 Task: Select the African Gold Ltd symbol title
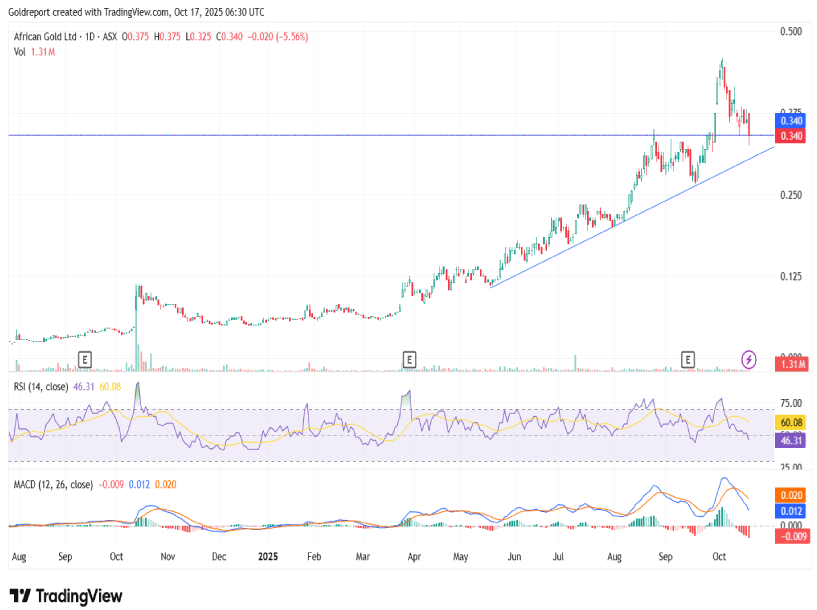point(59,36)
